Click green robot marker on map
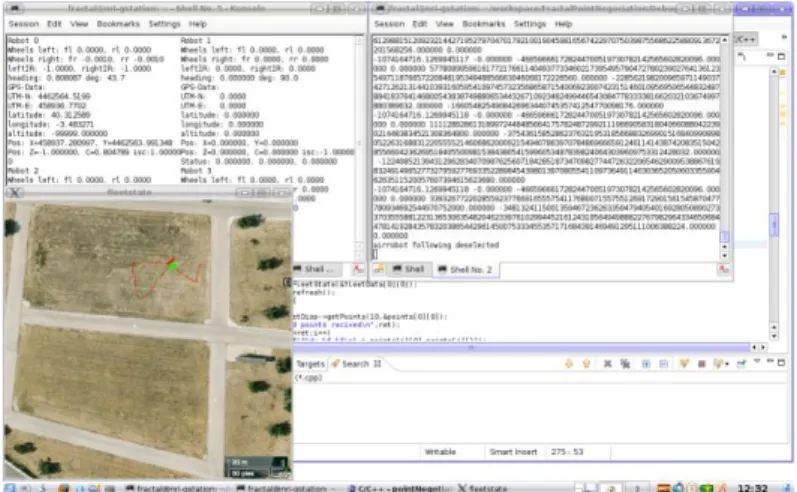This screenshot has width=797, height=492. (x=172, y=265)
